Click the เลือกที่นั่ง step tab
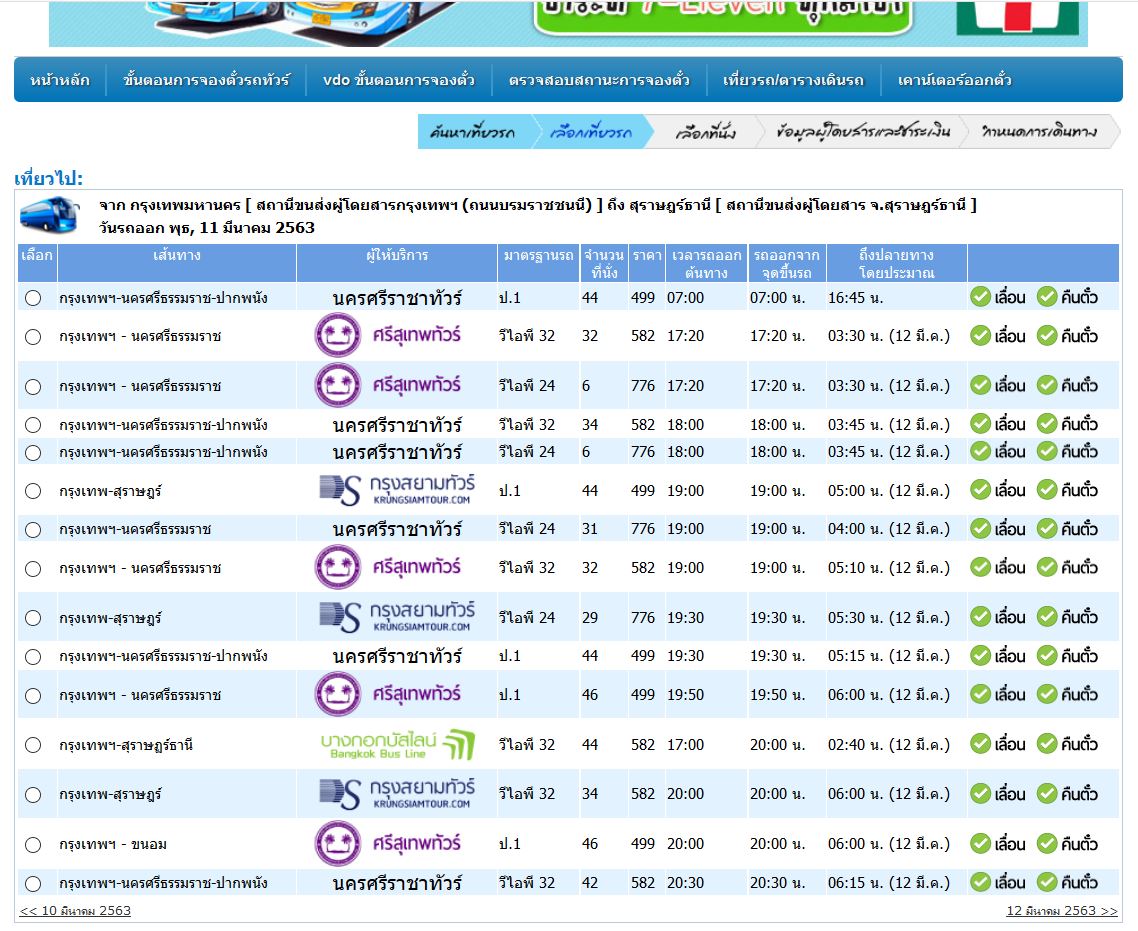 [x=705, y=132]
